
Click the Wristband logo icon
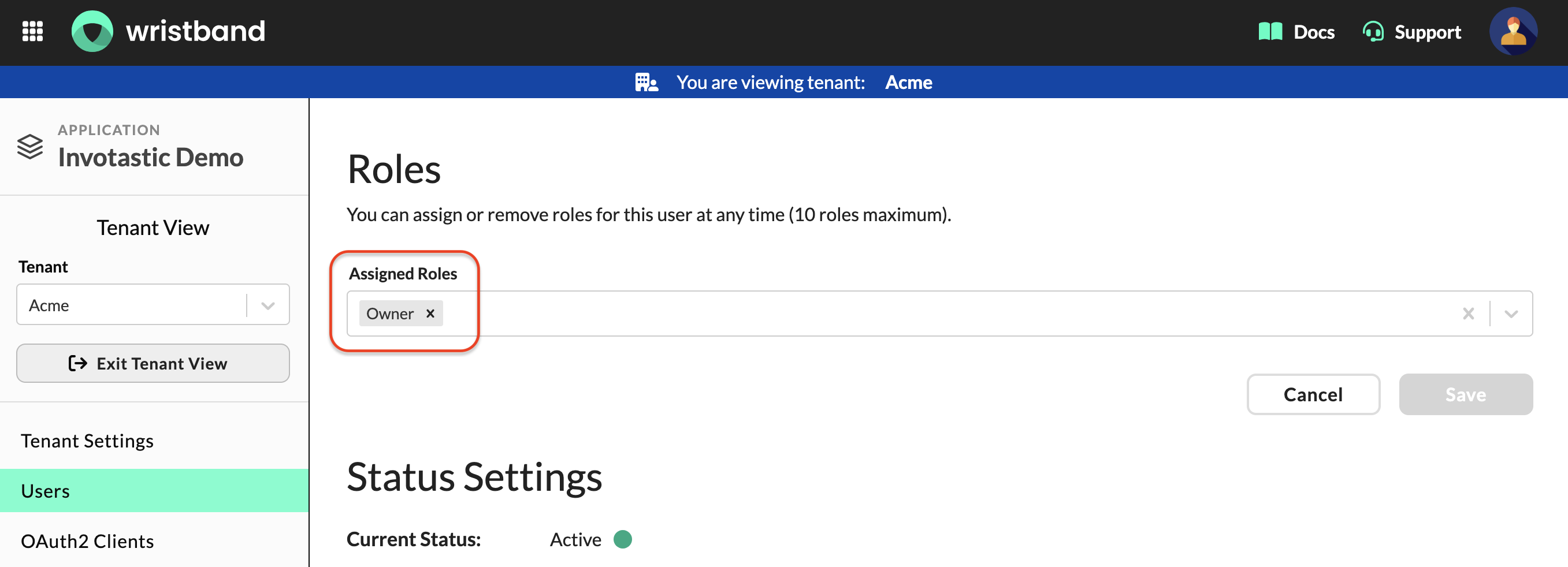coord(92,31)
